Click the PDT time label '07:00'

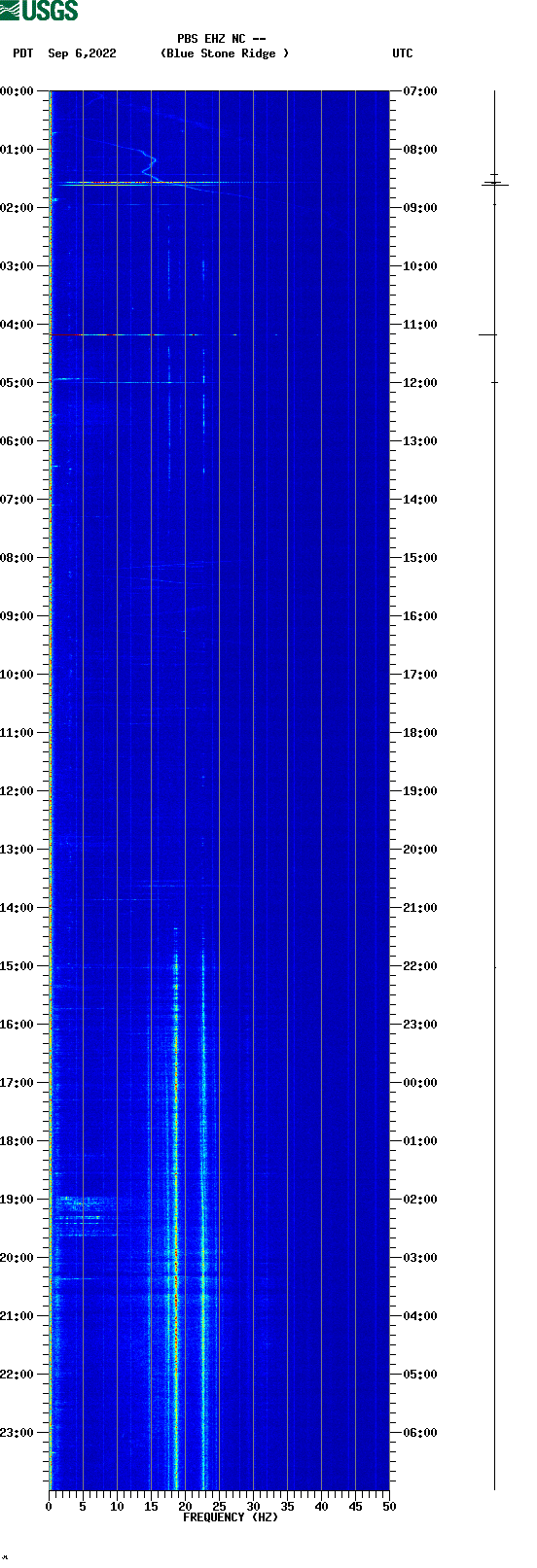pos(18,500)
